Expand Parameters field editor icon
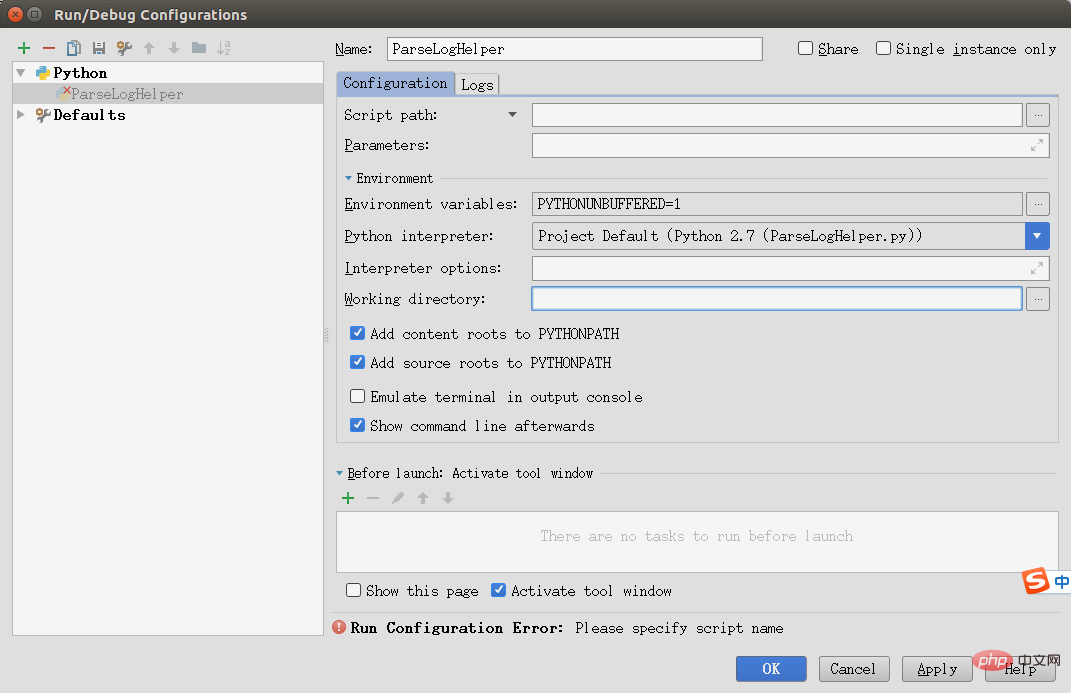Screen dimensions: 1071x693 [x=1037, y=145]
